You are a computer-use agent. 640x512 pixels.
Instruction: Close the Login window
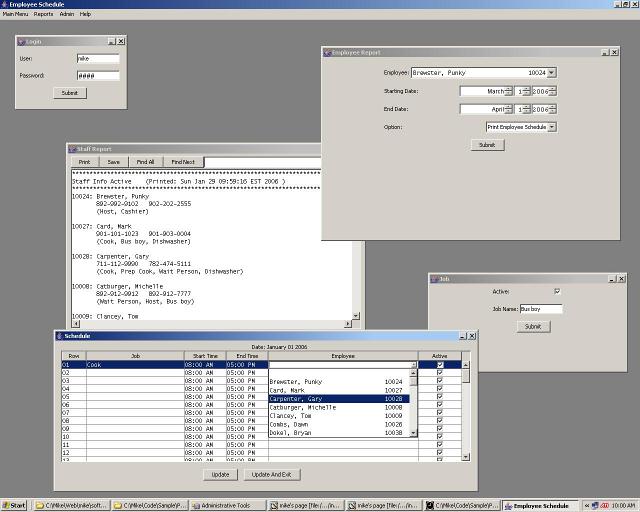click(121, 41)
